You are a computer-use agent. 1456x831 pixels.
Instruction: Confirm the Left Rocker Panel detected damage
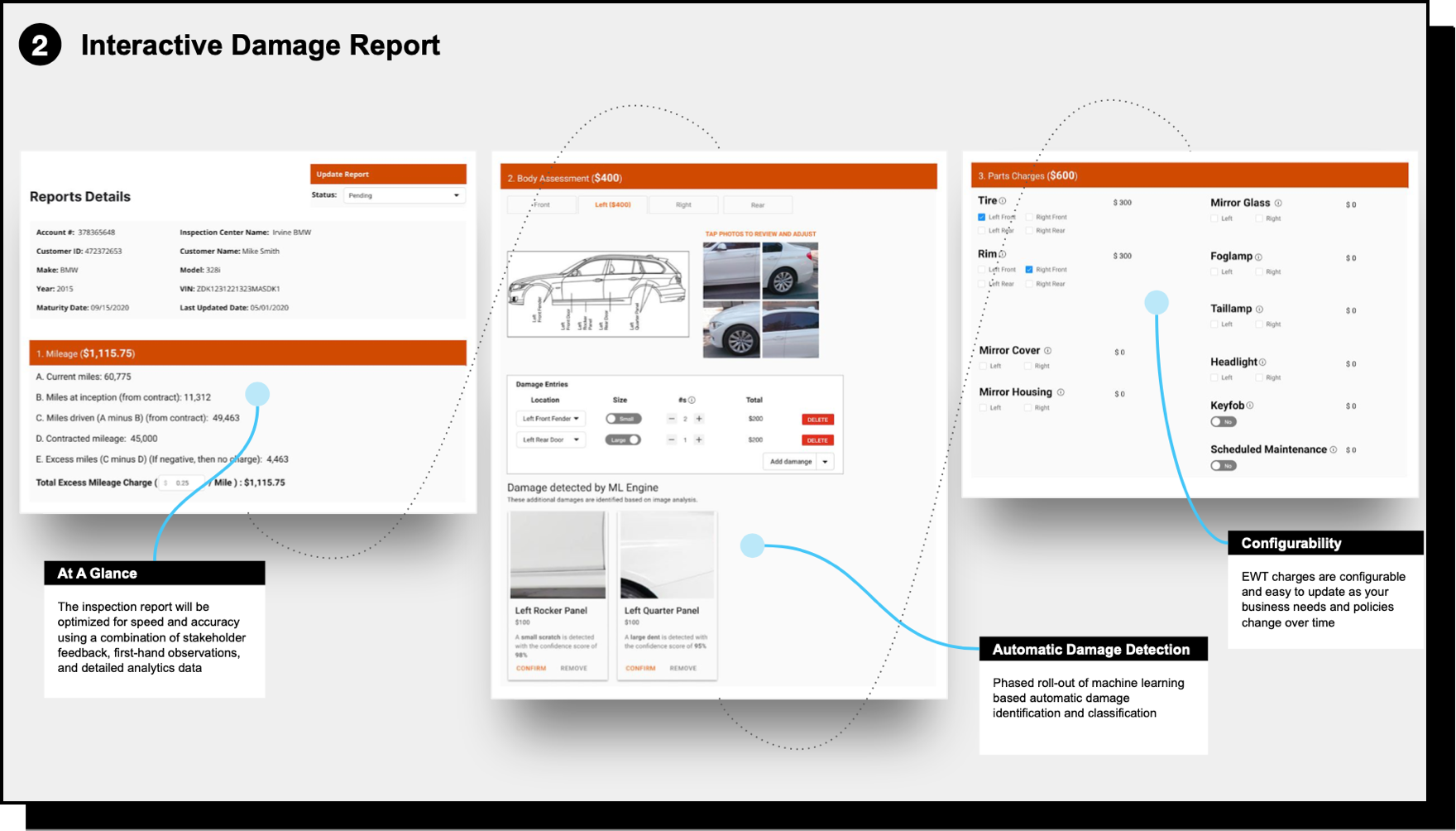point(531,668)
